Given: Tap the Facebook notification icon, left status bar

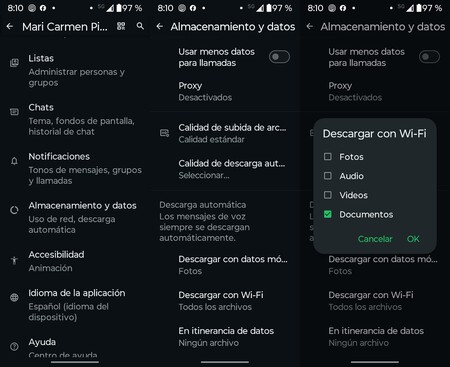Looking at the screenshot, I should 43,8.
